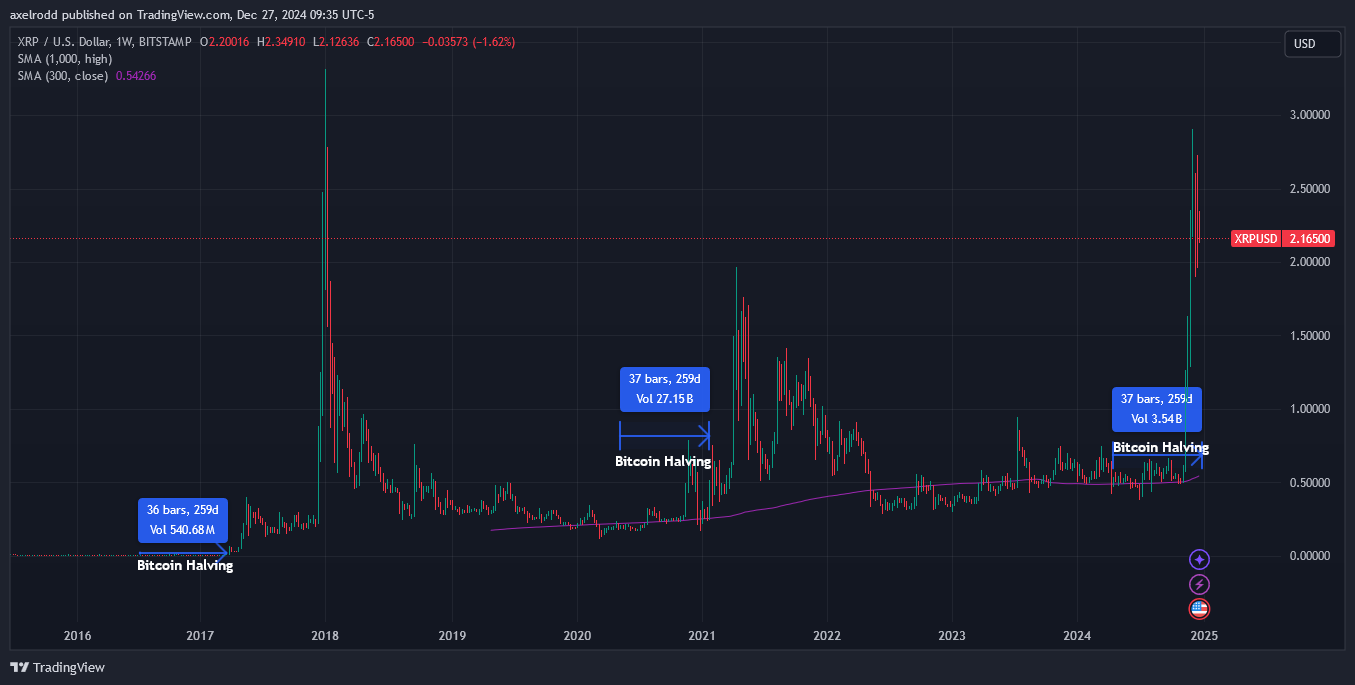This screenshot has width=1355, height=685.
Task: Click the '36 bars, 259d' measurement box
Action: click(x=183, y=520)
